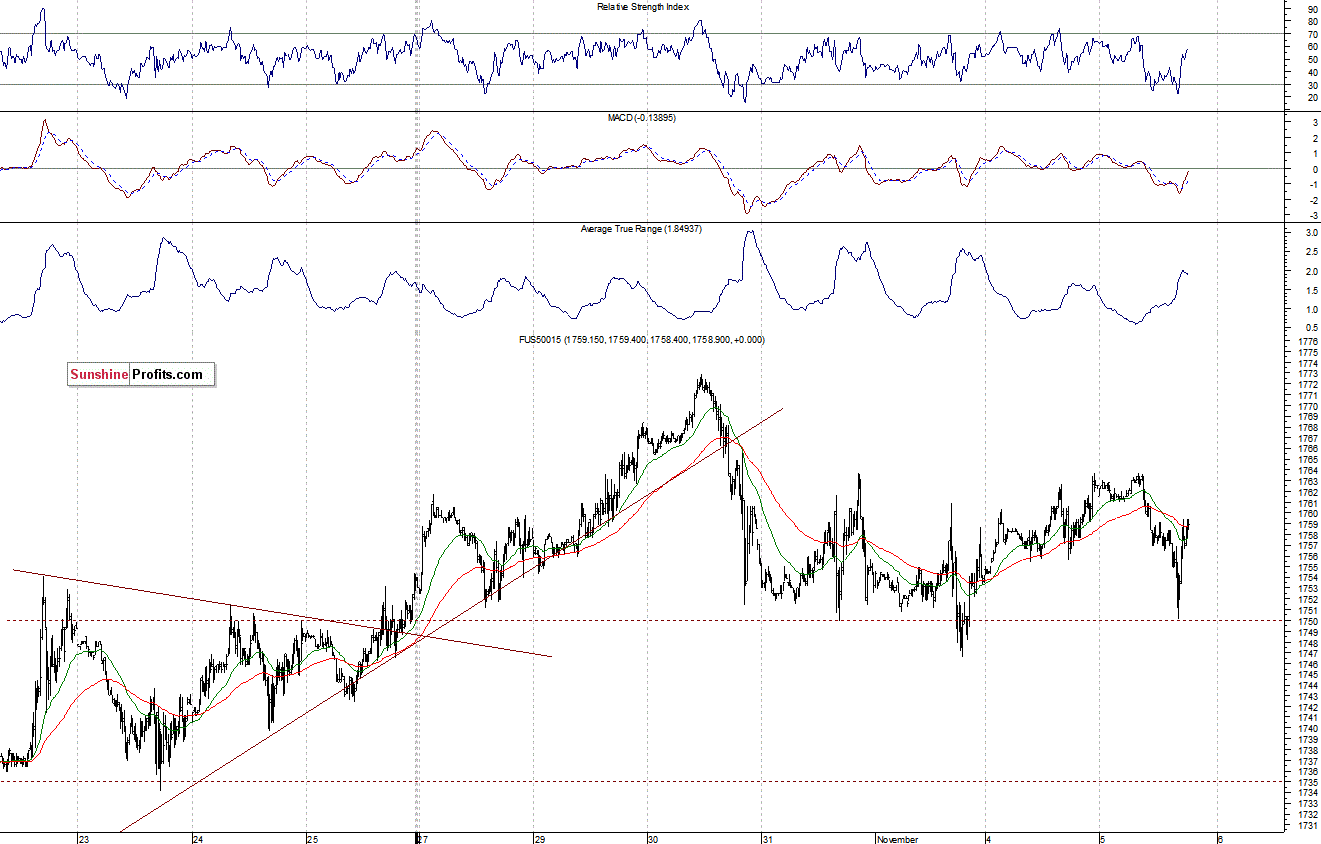Click the FUS50015 price chart title
The width and height of the screenshot is (1321, 844).
(642, 340)
